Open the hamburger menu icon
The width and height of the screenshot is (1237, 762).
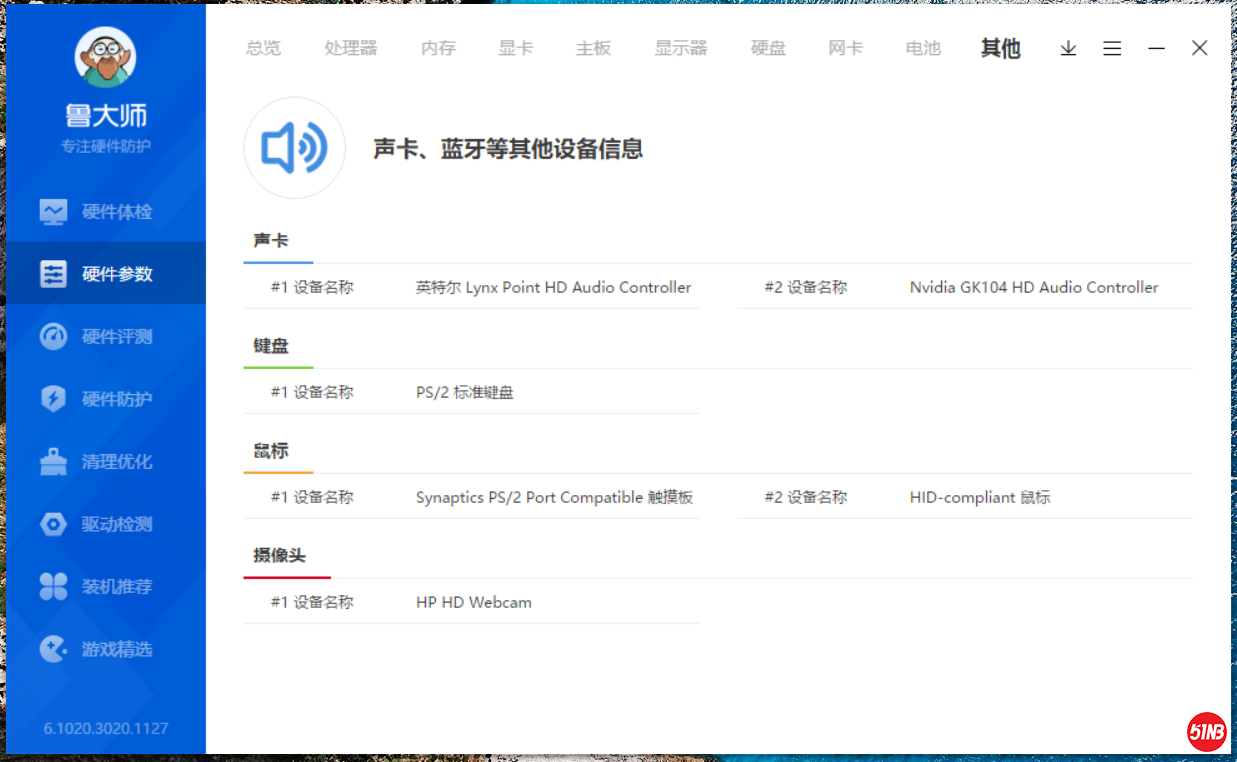tap(1112, 48)
